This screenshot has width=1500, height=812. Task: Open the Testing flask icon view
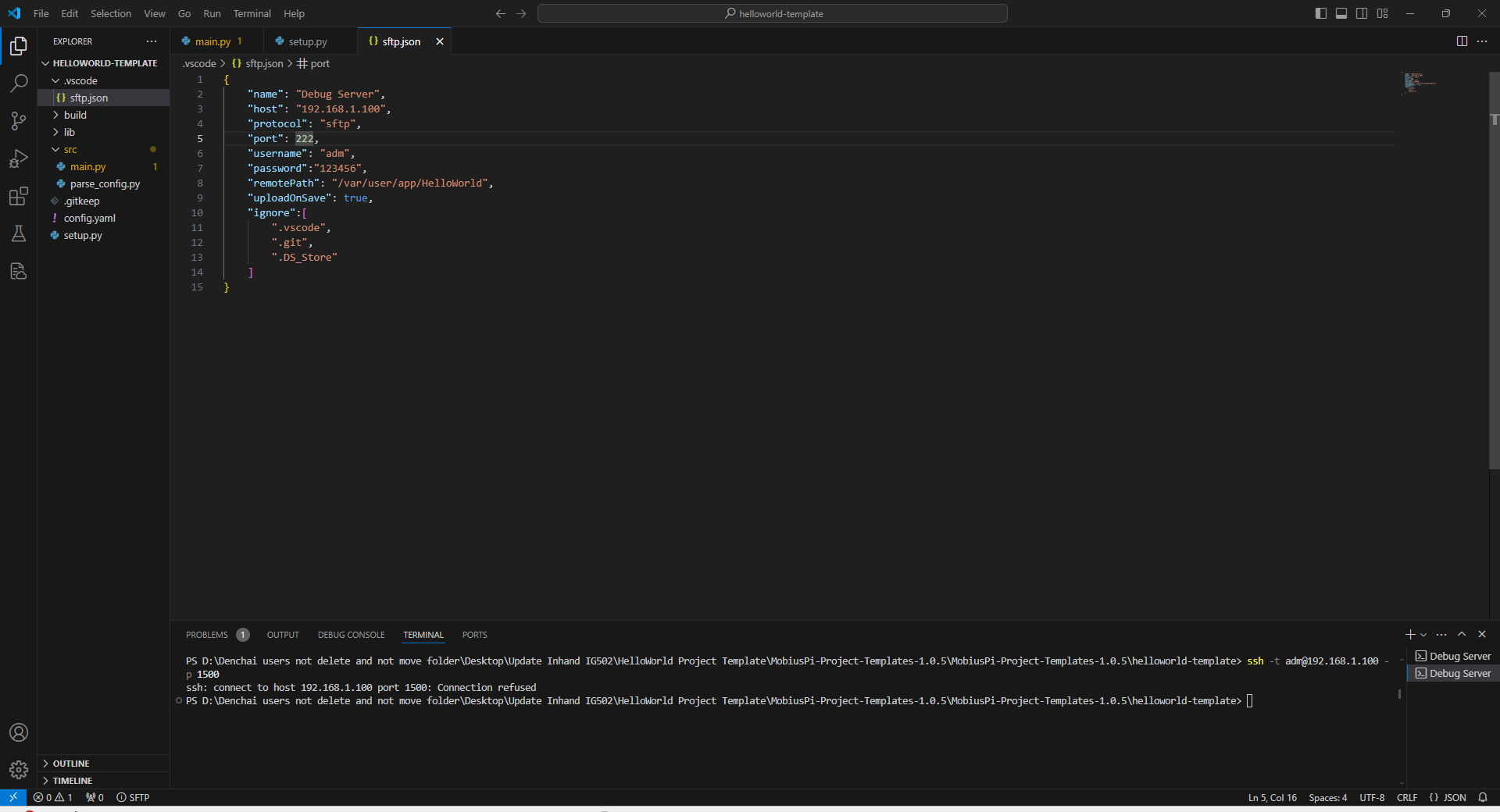tap(19, 233)
